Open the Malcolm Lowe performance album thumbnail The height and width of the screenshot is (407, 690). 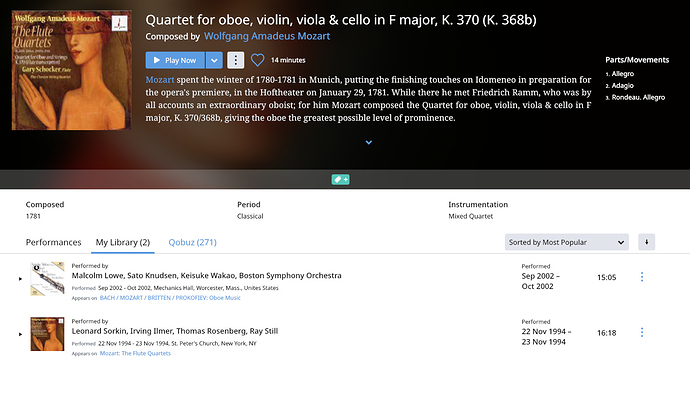pyautogui.click(x=47, y=279)
